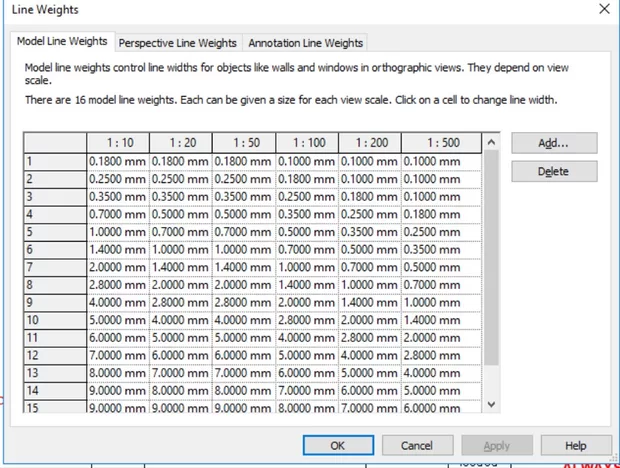620x468 pixels.
Task: Select row header 4
Action: point(55,215)
